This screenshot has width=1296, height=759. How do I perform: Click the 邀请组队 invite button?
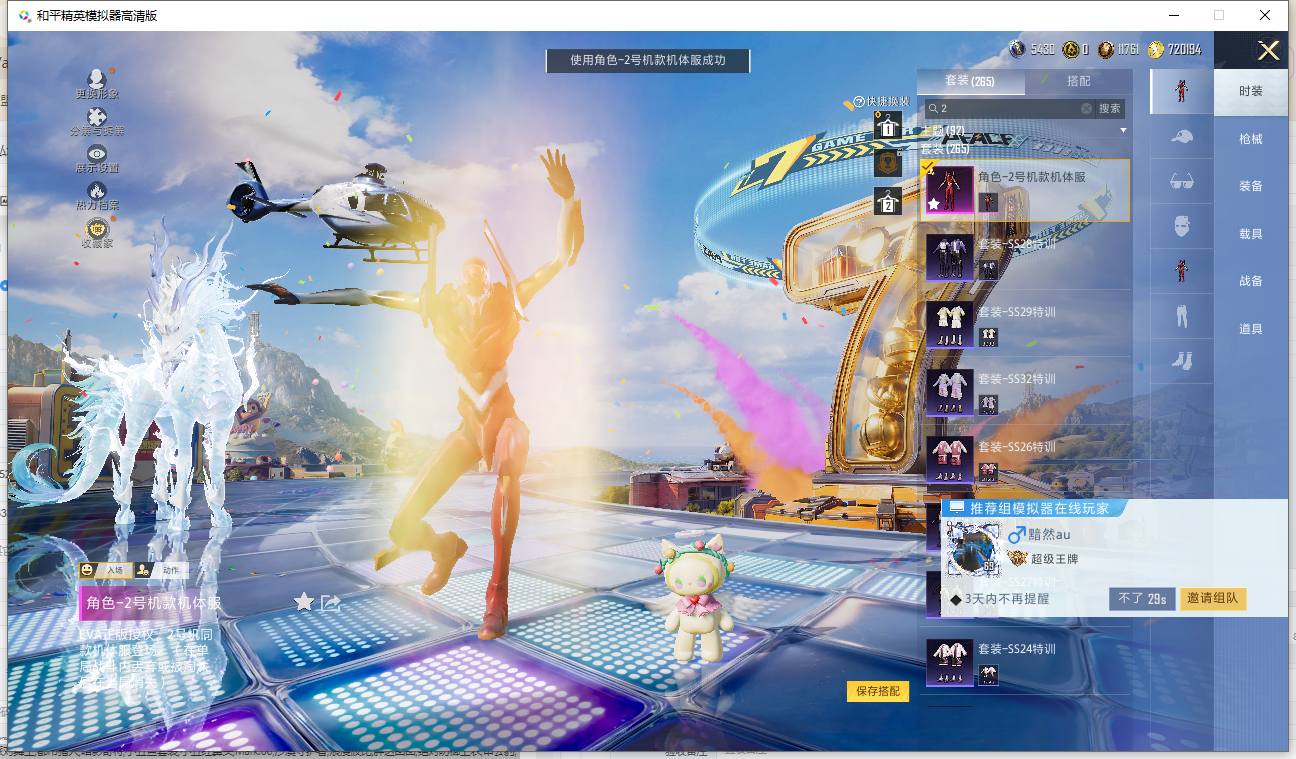pos(1213,599)
